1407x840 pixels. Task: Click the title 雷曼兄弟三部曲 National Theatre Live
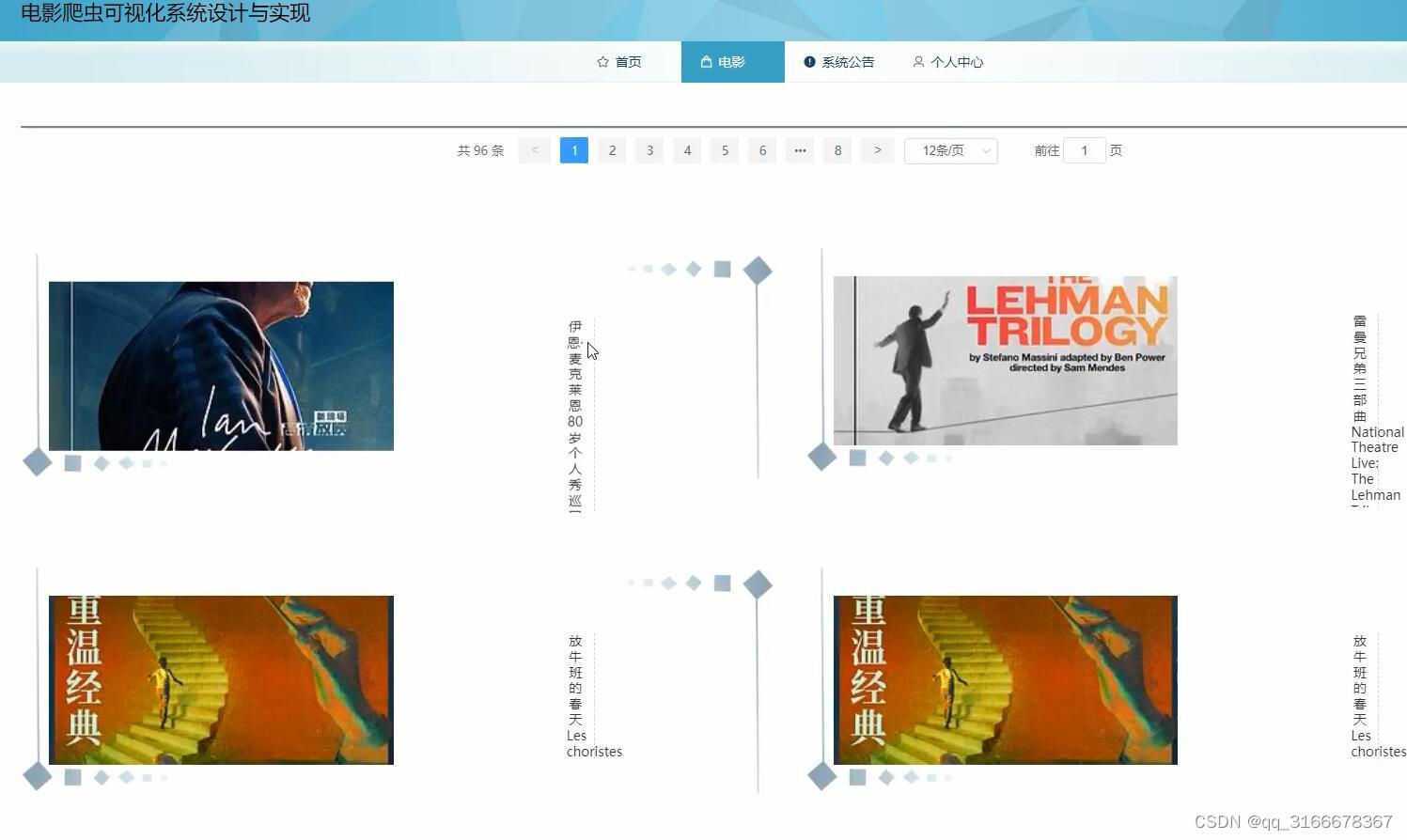[1376, 411]
